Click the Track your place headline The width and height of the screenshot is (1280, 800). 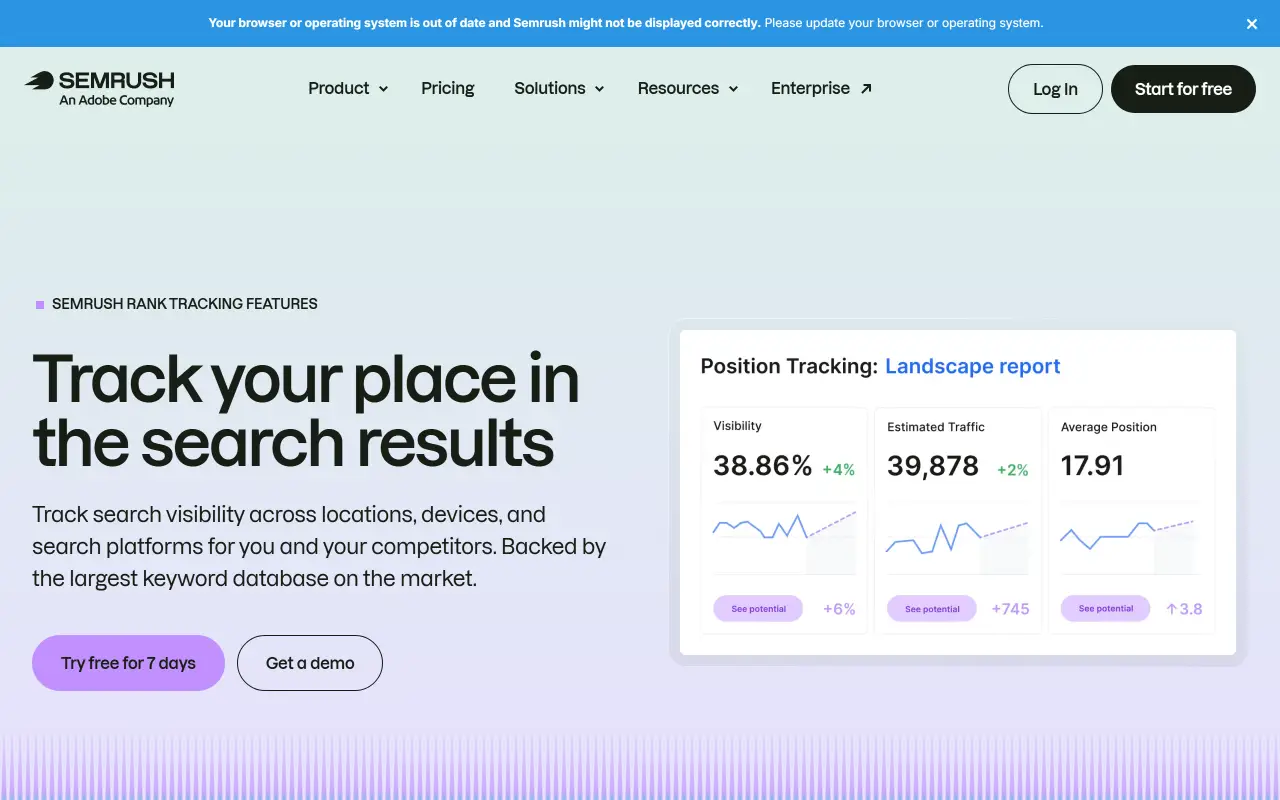pos(306,410)
